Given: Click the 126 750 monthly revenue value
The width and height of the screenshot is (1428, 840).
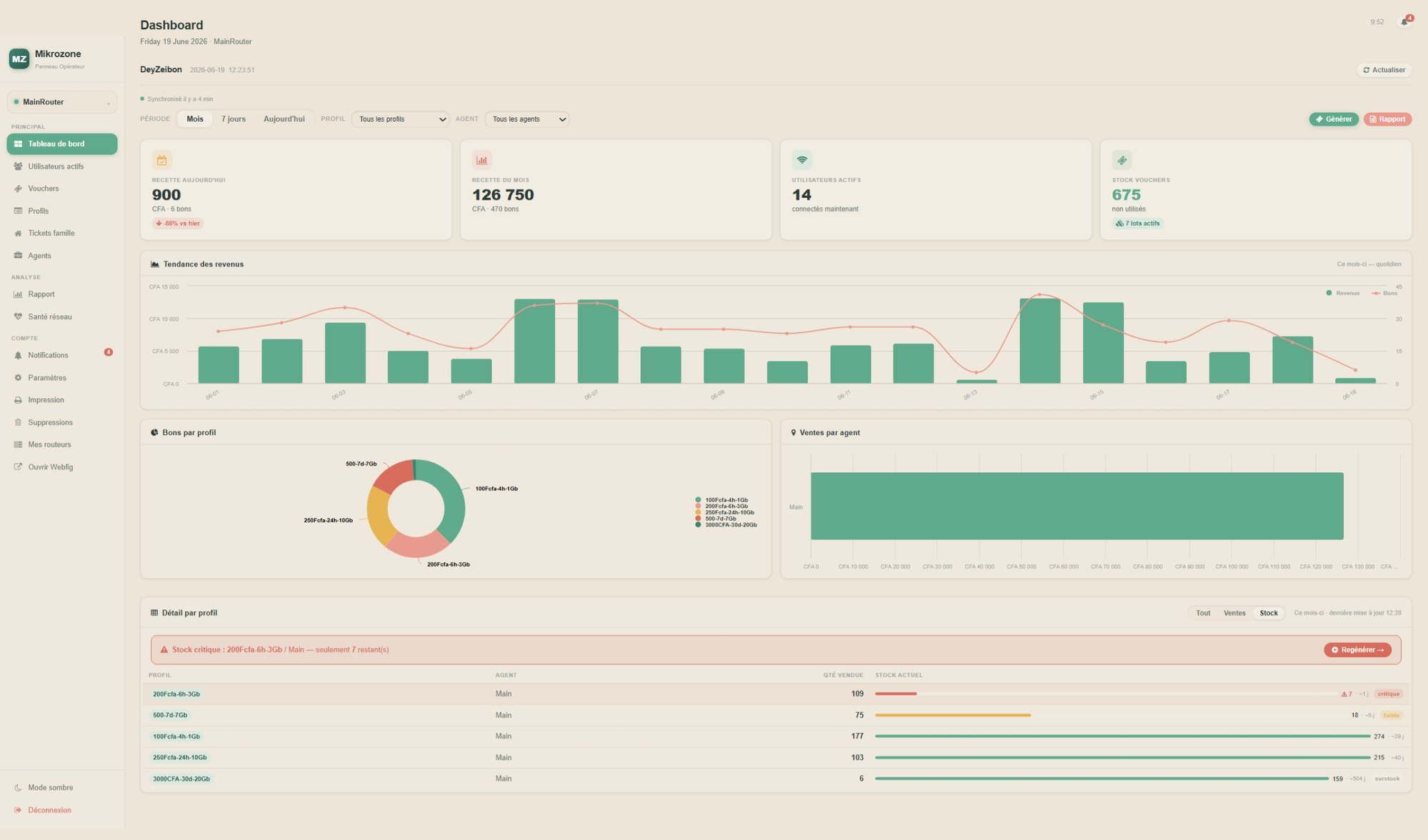Looking at the screenshot, I should tap(503, 195).
